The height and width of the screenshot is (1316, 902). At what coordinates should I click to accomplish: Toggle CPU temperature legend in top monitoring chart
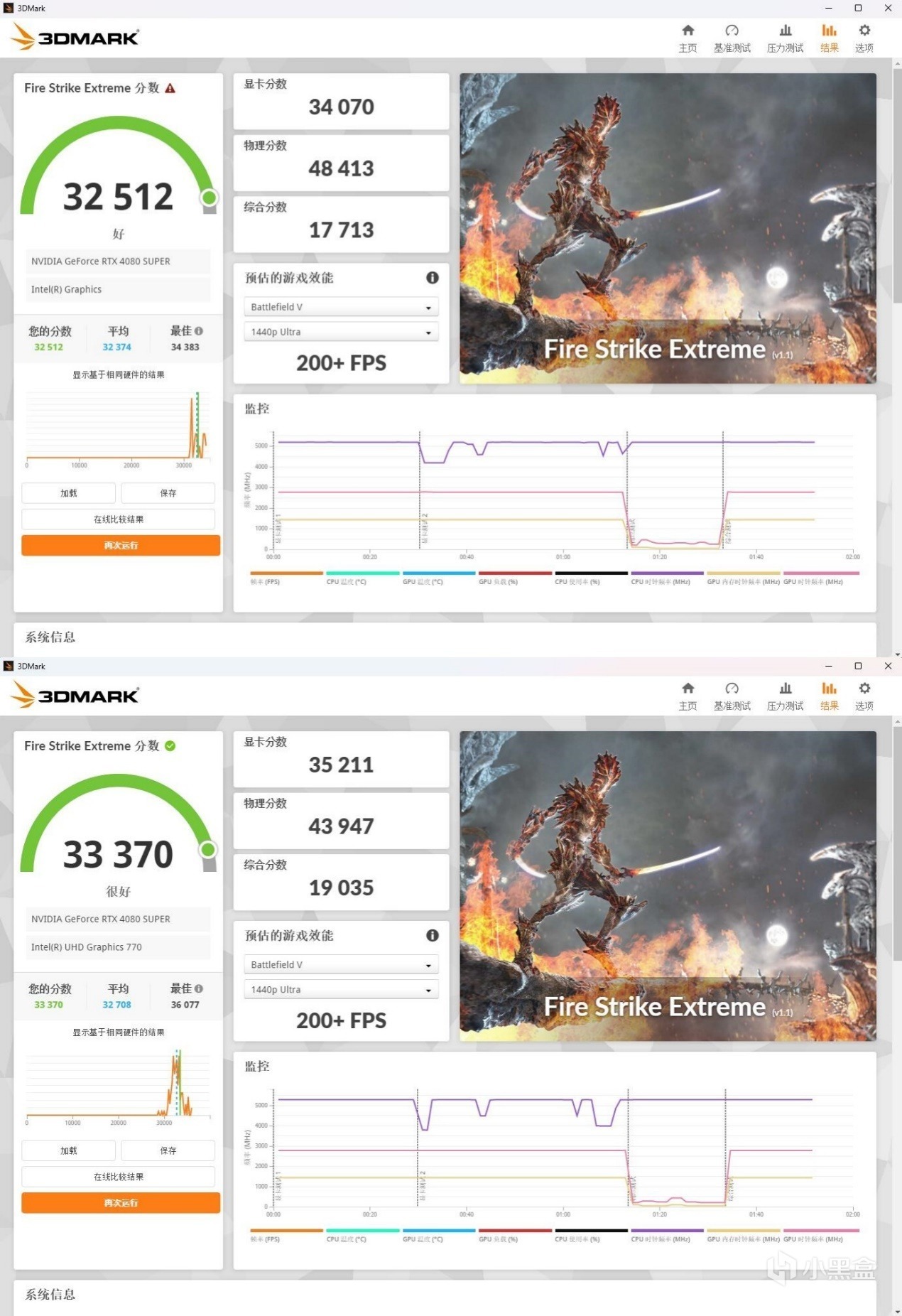[x=362, y=578]
